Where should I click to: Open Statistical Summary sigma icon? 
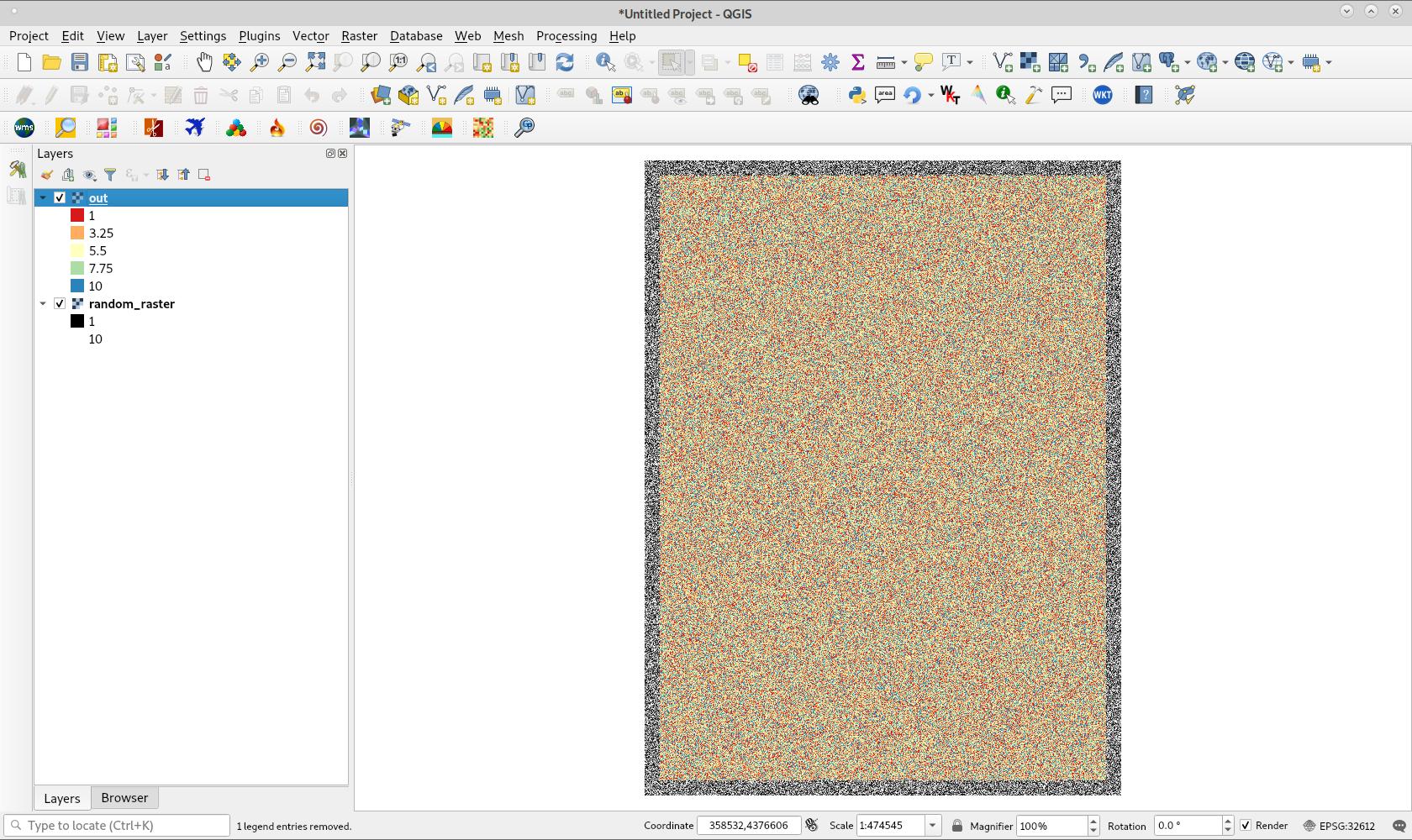coord(858,62)
